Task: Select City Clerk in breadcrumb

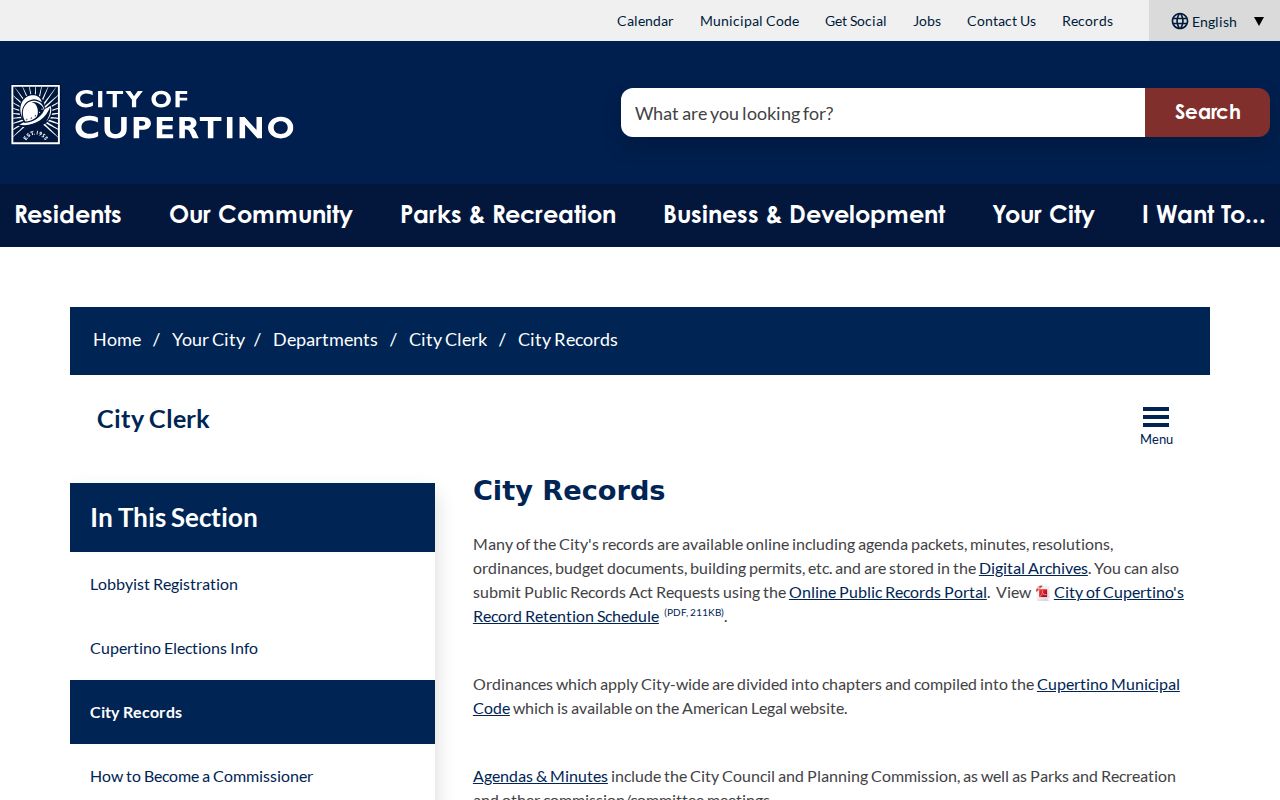Action: pyautogui.click(x=448, y=340)
